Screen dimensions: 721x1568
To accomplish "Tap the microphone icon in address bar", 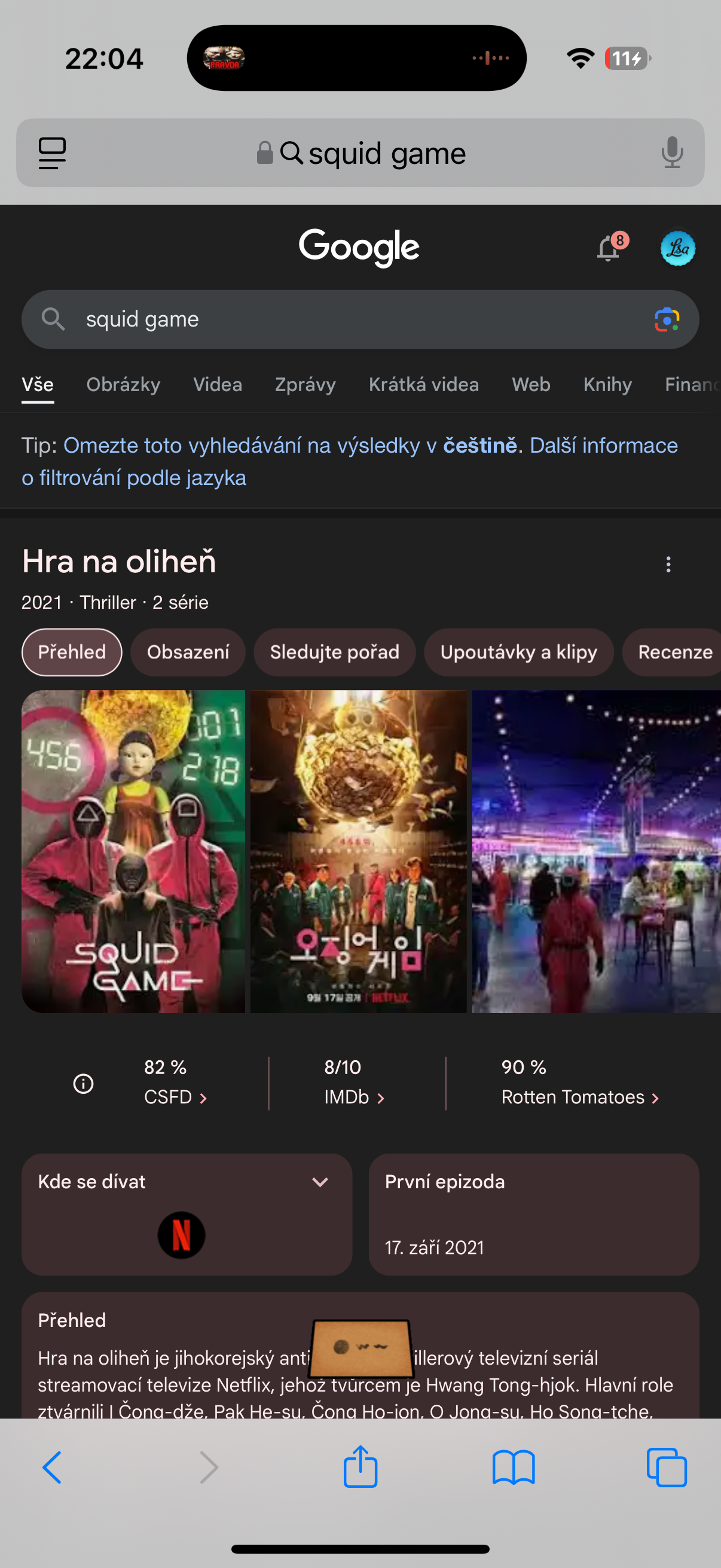I will tap(672, 152).
